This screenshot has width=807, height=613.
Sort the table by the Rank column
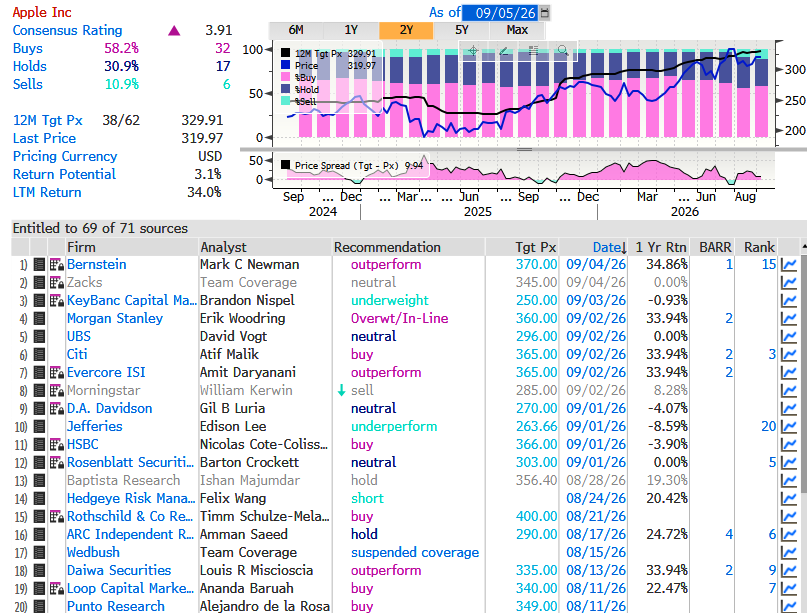click(759, 248)
